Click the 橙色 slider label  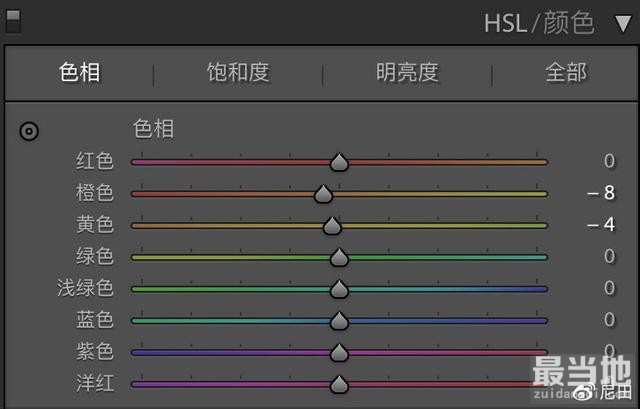[95, 193]
